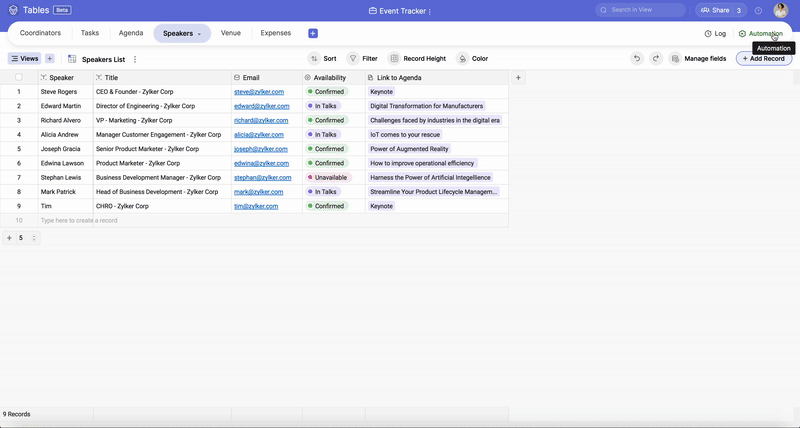Click the Speaker column header
This screenshot has height=428, width=800.
click(66, 78)
